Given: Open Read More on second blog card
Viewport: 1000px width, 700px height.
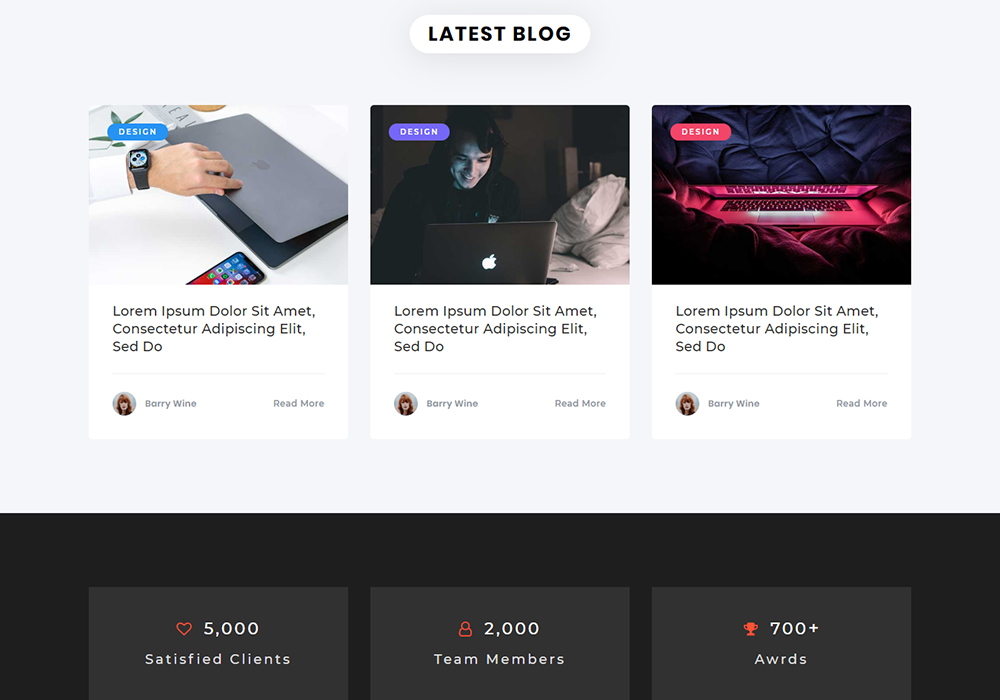Looking at the screenshot, I should [580, 404].
